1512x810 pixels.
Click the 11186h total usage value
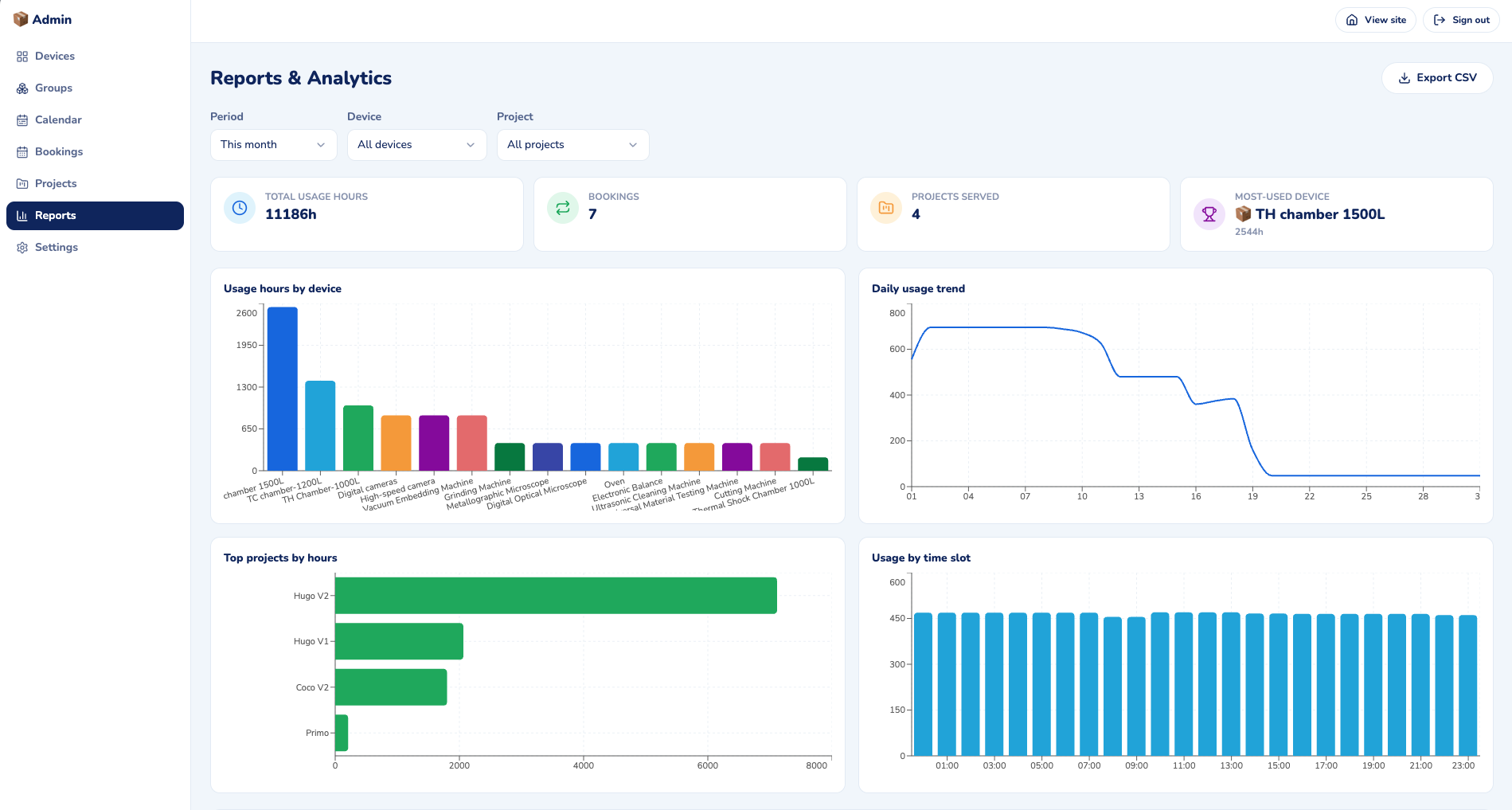[x=291, y=214]
